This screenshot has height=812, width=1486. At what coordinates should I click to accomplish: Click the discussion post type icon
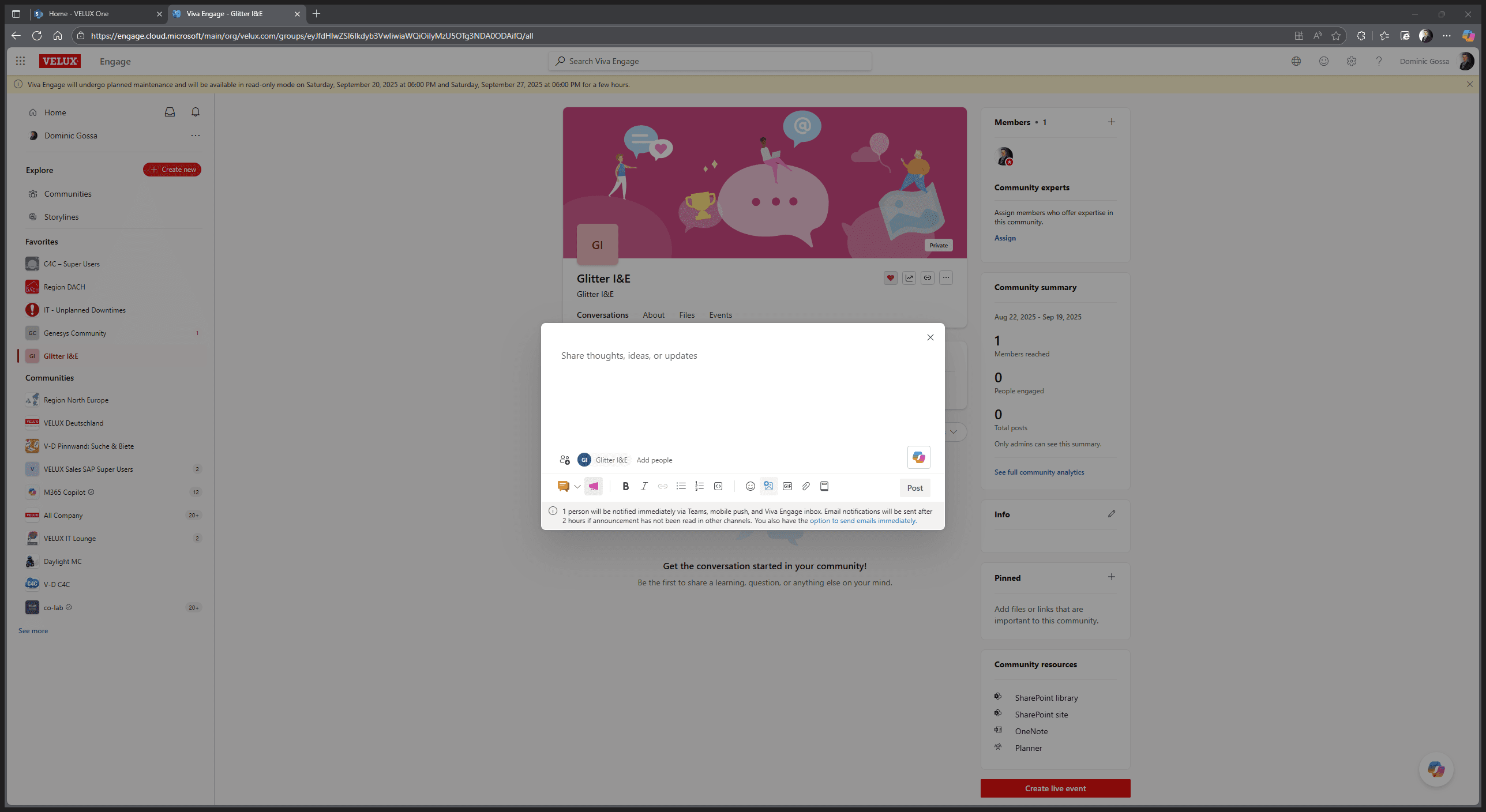(563, 486)
